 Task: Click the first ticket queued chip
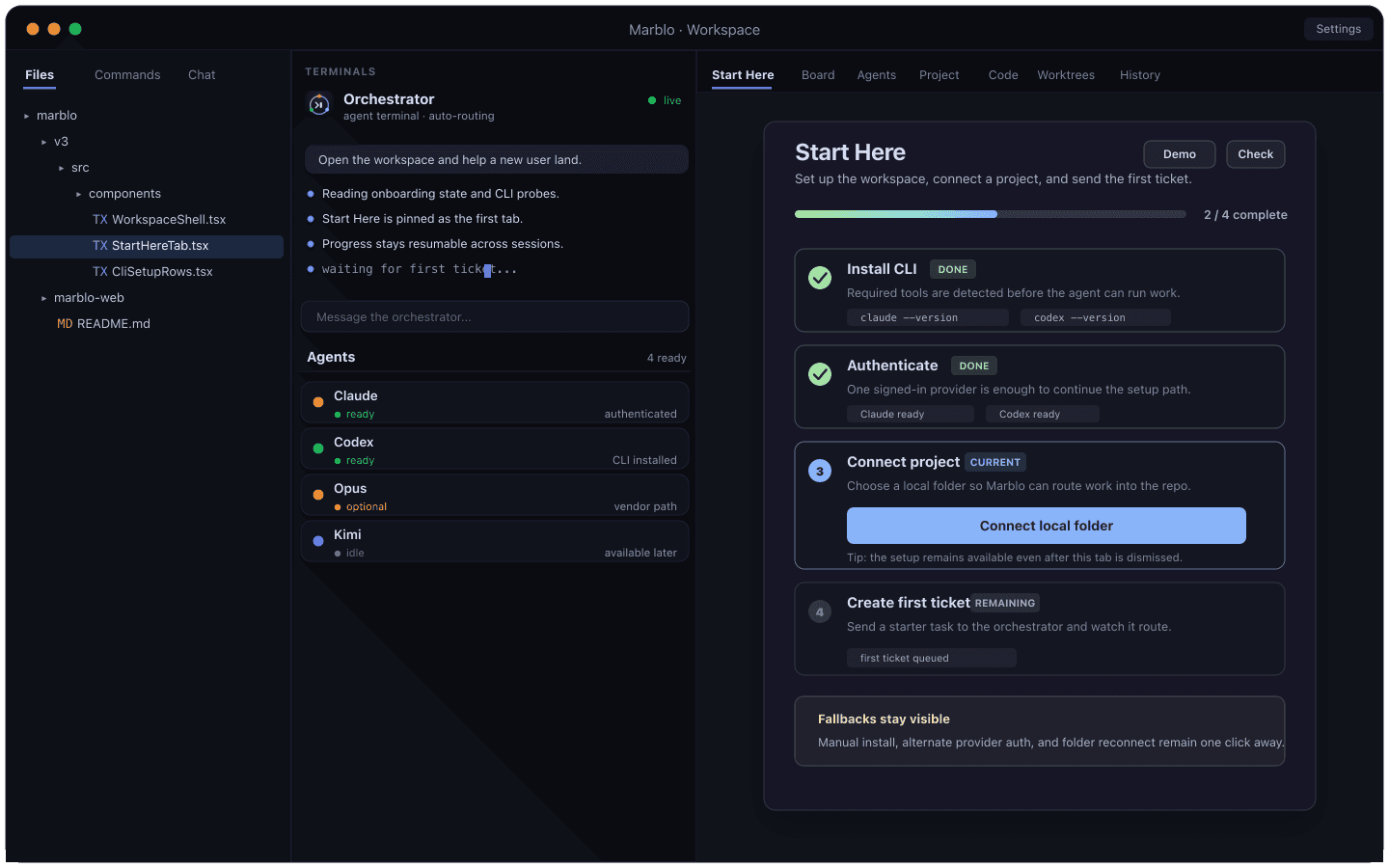tap(932, 658)
